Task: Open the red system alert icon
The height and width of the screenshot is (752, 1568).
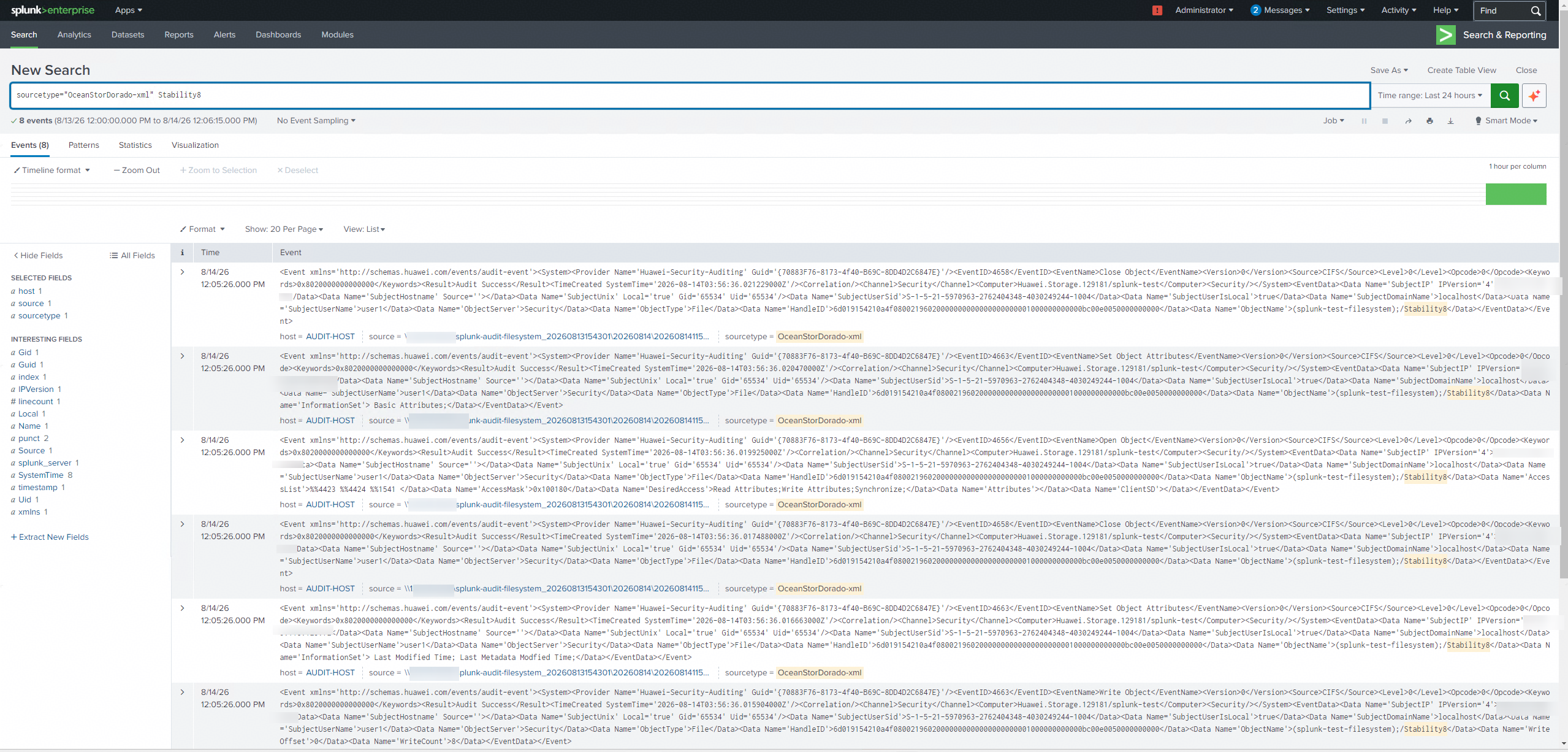Action: pyautogui.click(x=1157, y=10)
